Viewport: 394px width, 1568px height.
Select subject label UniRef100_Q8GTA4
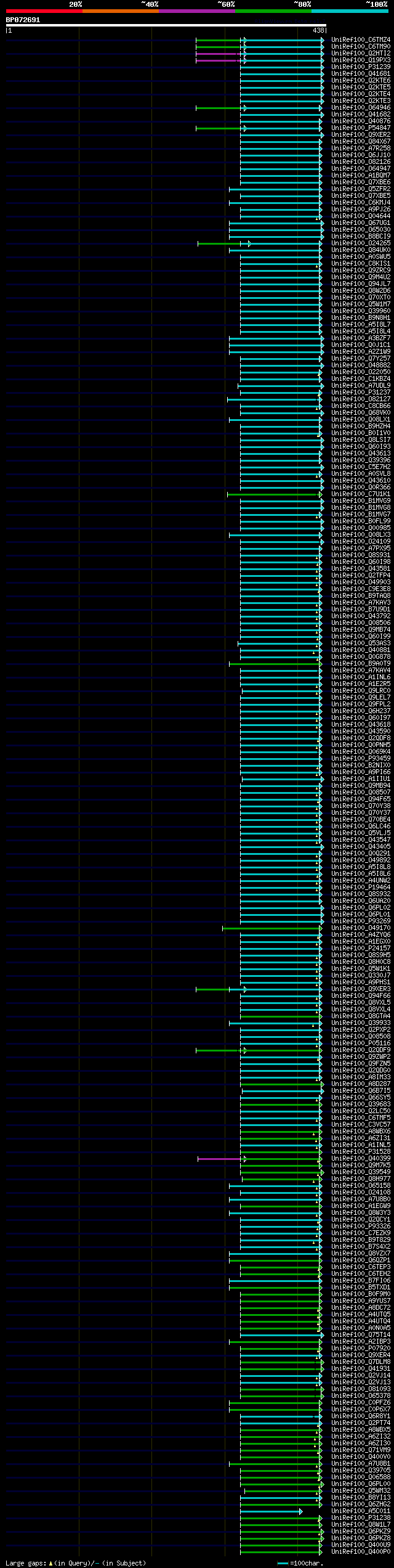(x=361, y=1016)
